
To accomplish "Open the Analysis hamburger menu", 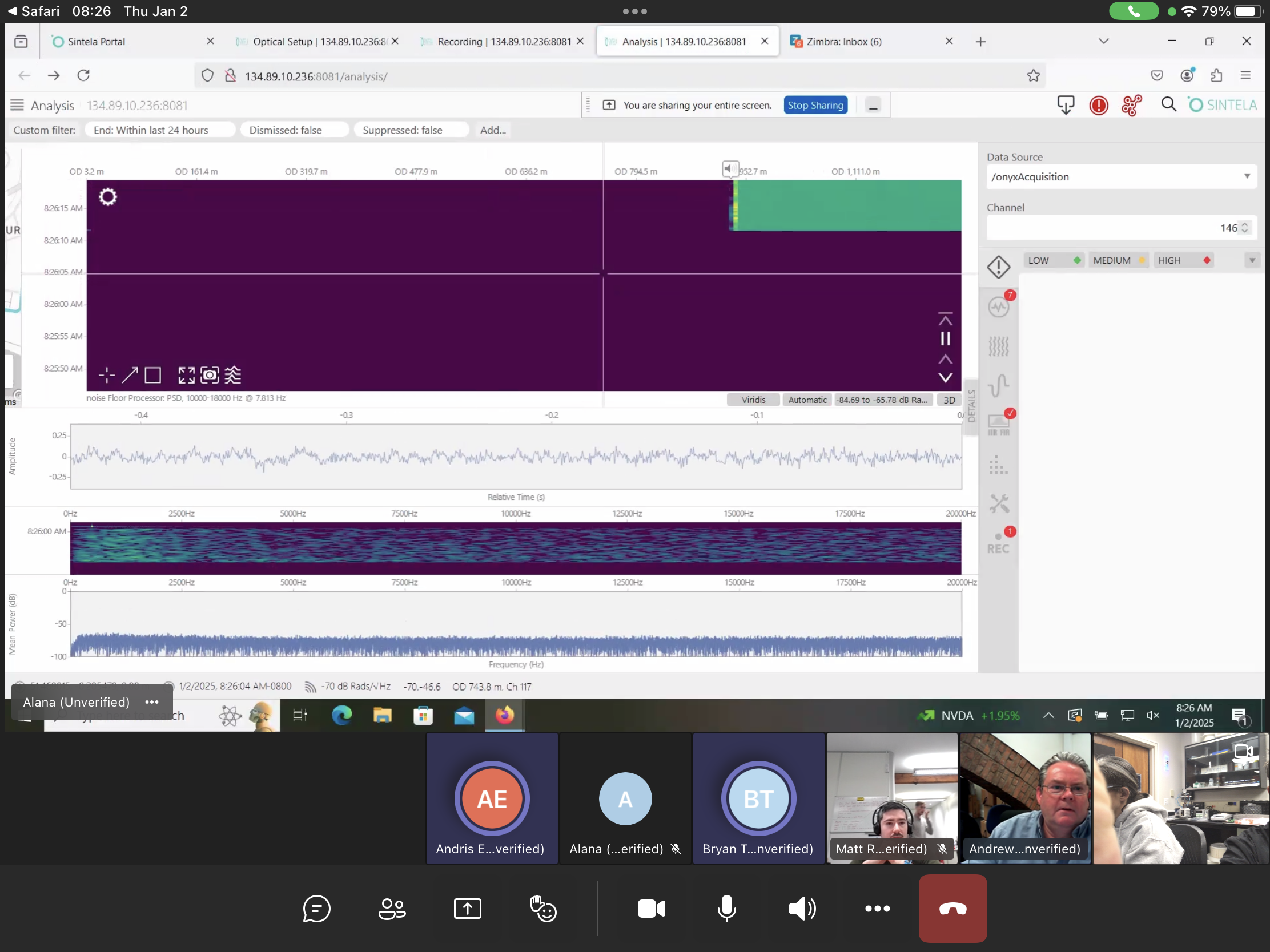I will click(x=17, y=105).
